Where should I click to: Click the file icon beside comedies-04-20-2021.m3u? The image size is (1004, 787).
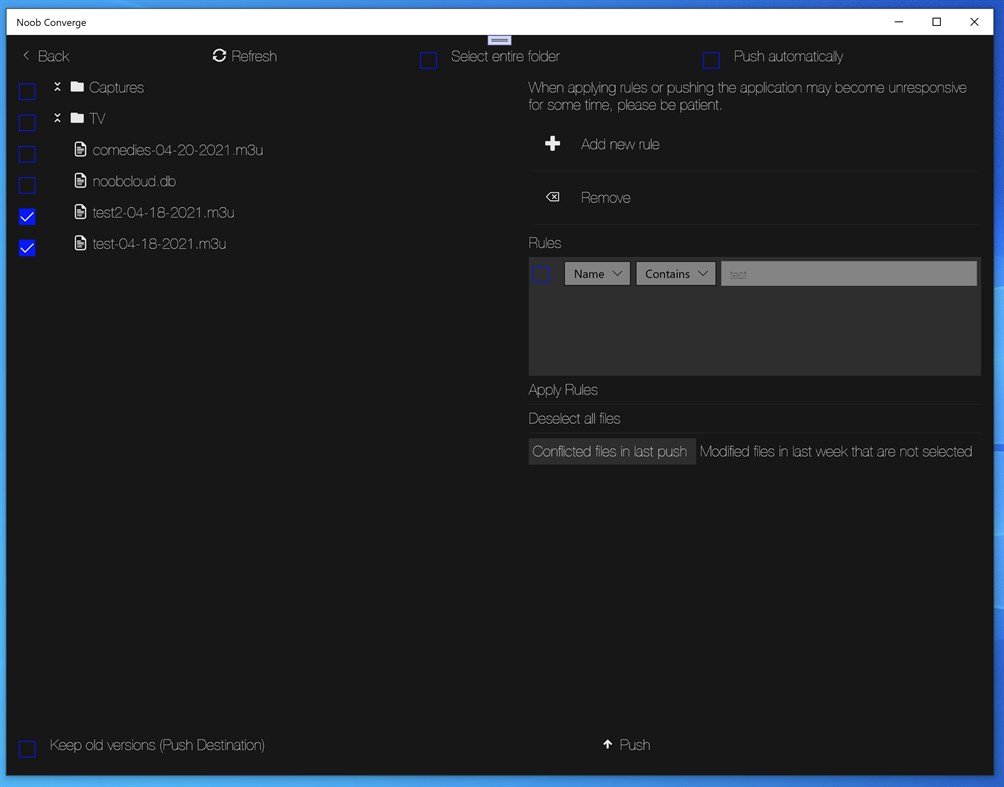pos(80,149)
